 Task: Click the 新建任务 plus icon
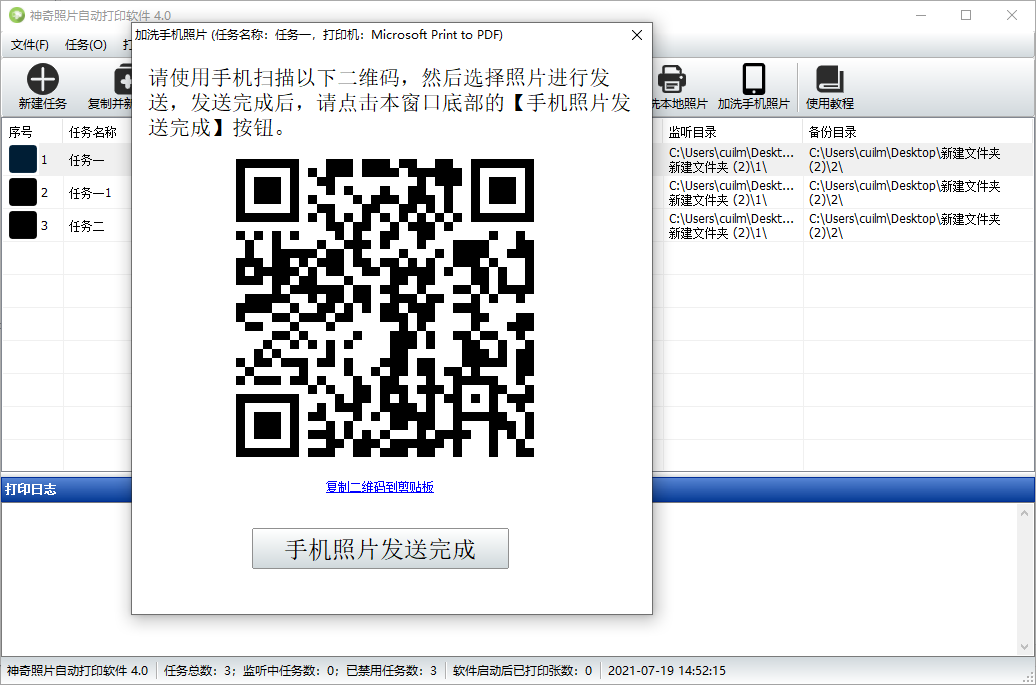pyautogui.click(x=43, y=80)
